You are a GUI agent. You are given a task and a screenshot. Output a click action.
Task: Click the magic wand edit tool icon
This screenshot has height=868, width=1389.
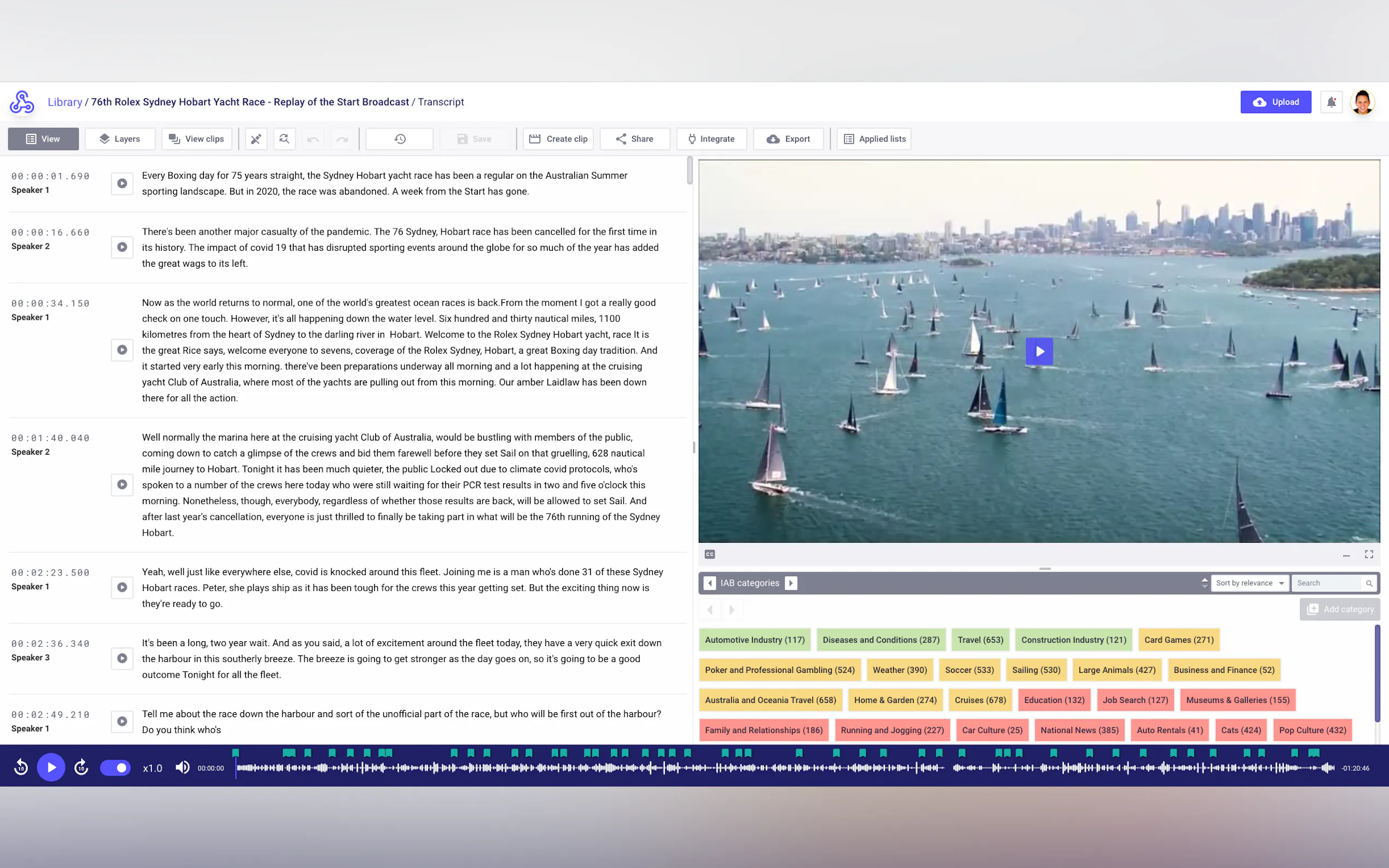click(256, 139)
